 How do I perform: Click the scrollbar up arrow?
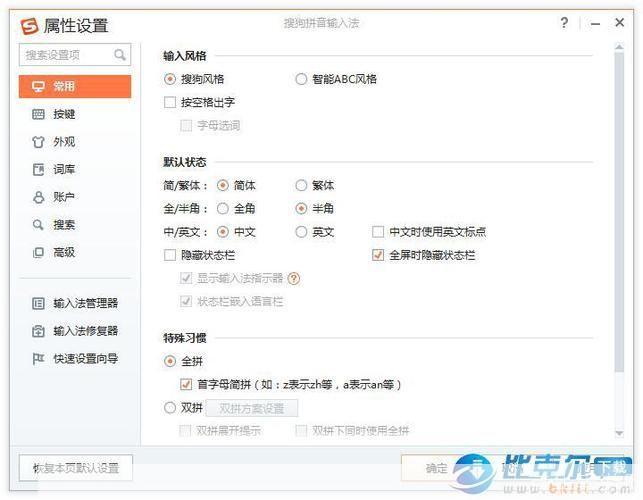[619, 47]
